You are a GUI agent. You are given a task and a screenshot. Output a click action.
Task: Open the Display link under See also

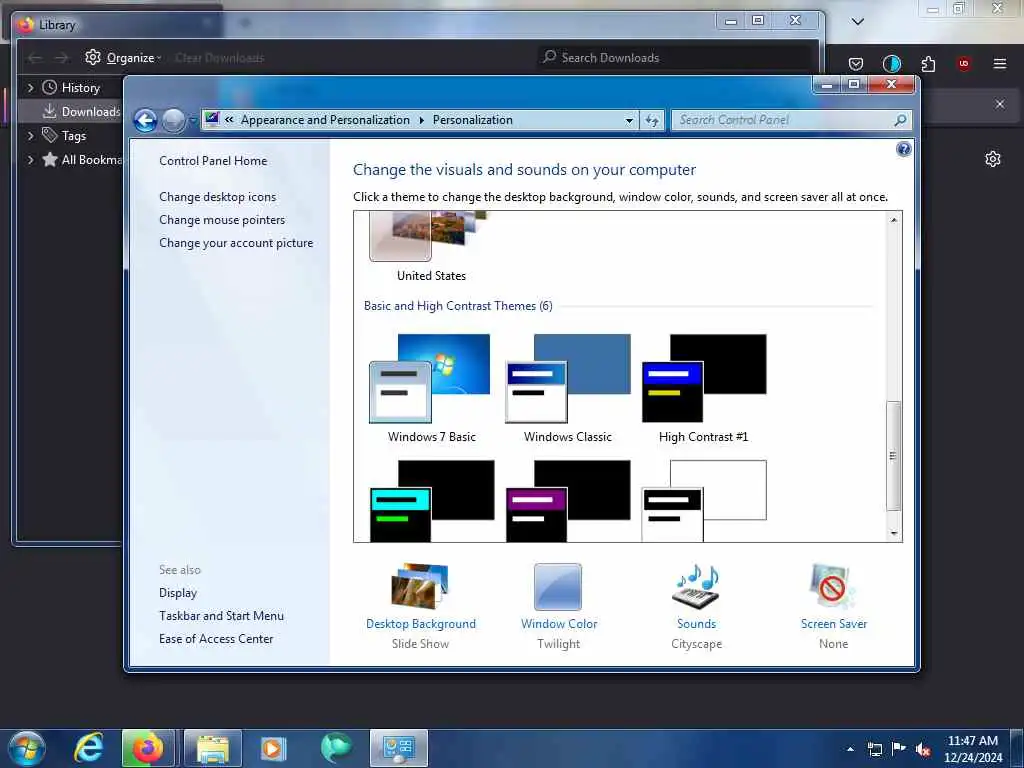178,593
